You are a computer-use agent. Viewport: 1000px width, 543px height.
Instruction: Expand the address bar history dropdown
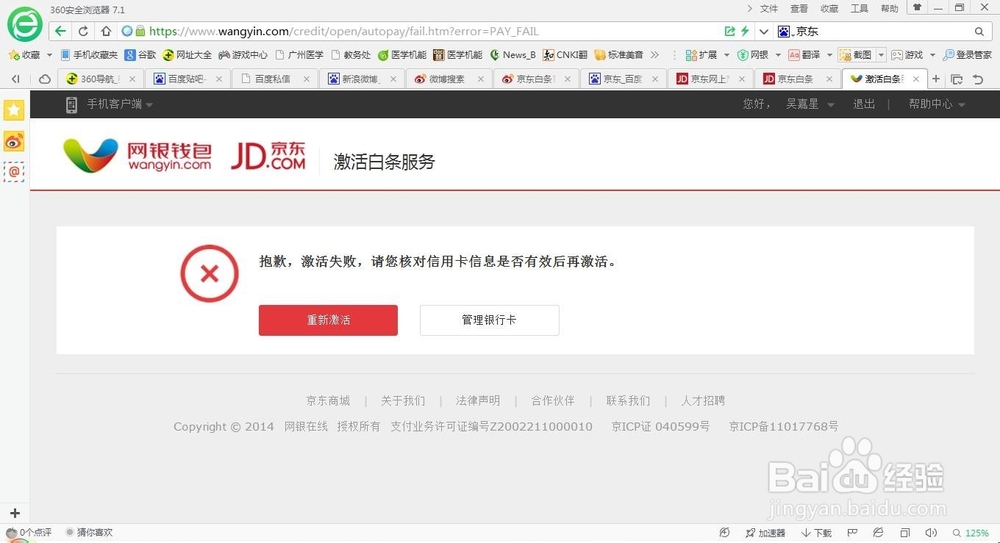(x=763, y=31)
